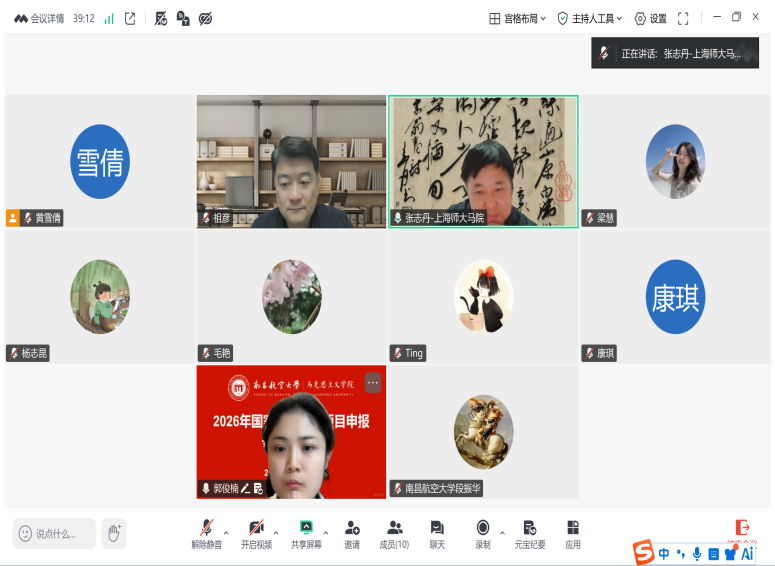The width and height of the screenshot is (775, 566).
Task: Expand the audio options arrow beside 解除静音
Action: (226, 533)
